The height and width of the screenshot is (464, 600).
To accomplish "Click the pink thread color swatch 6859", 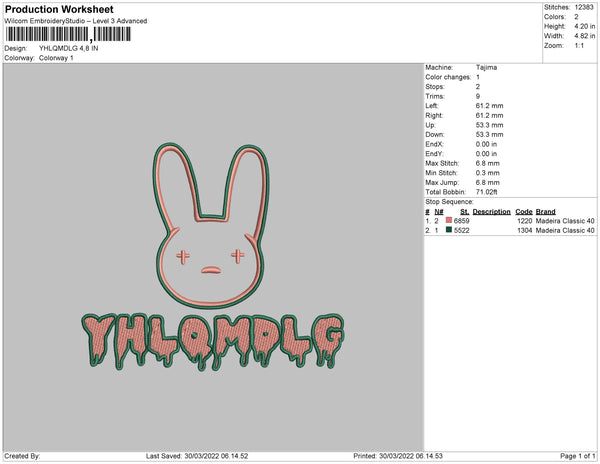I will click(449, 220).
